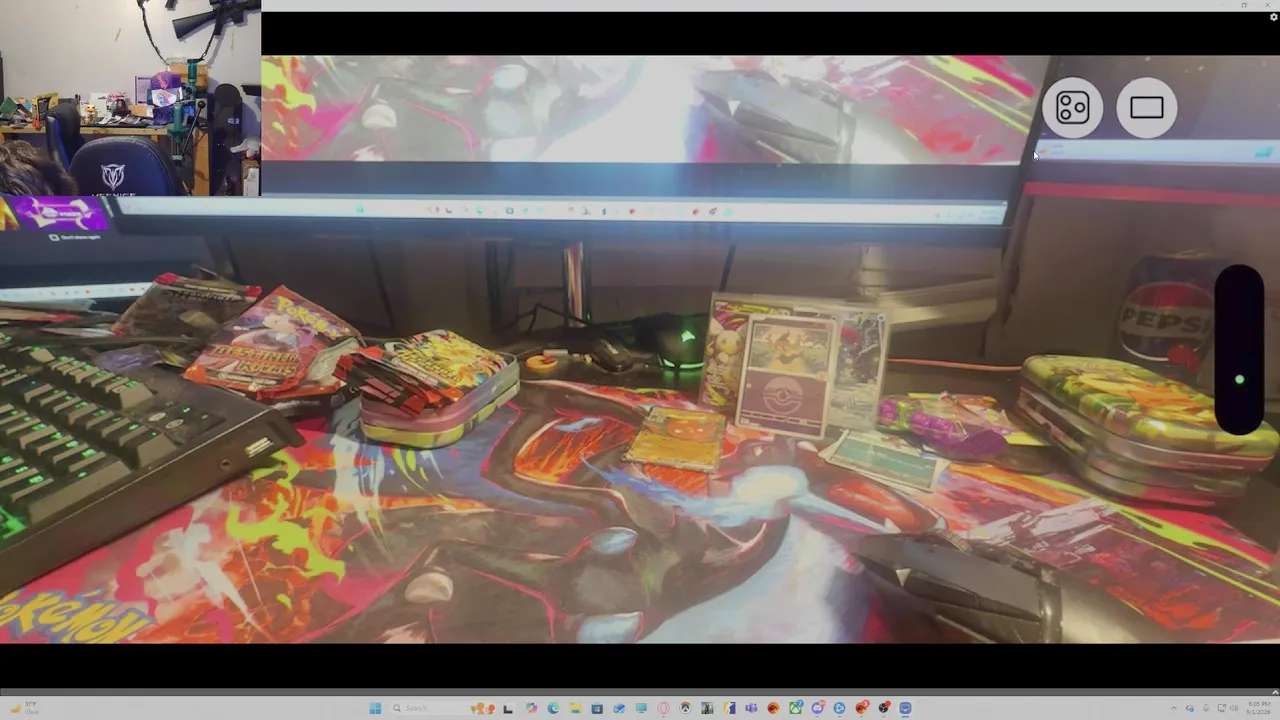Open Microsoft Teams from the taskbar
This screenshot has width=1280, height=720.
click(x=751, y=708)
